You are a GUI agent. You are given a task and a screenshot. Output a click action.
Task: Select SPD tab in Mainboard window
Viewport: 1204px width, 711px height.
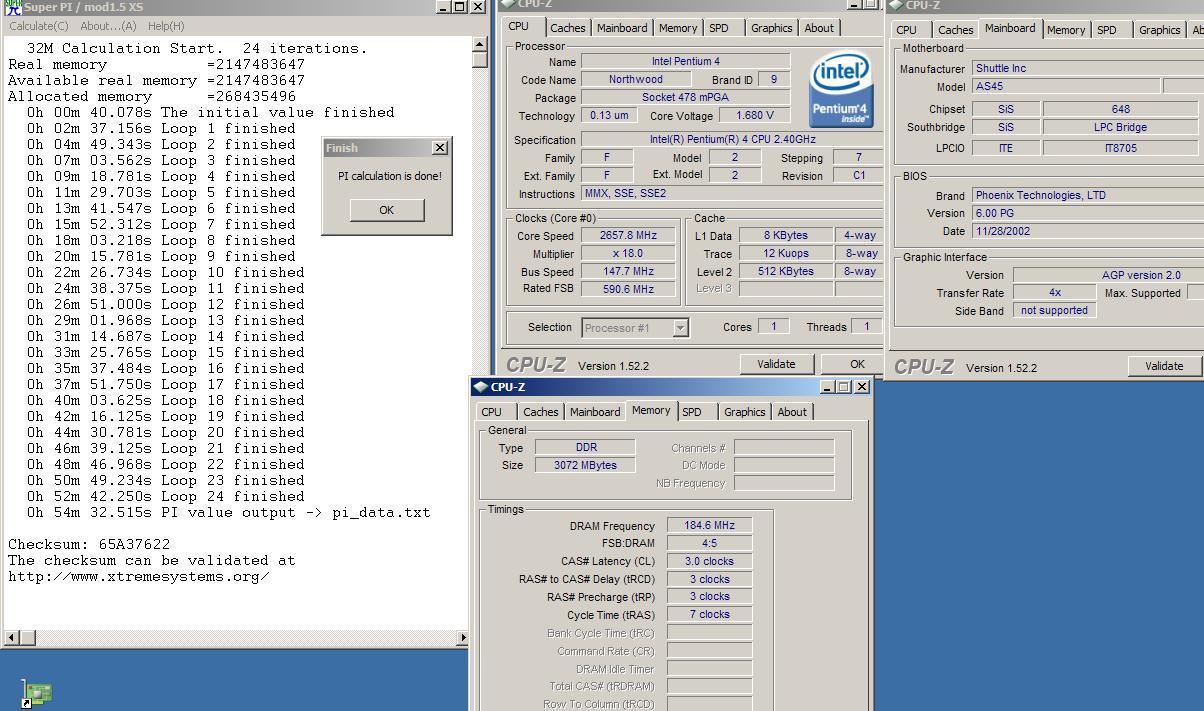1106,30
